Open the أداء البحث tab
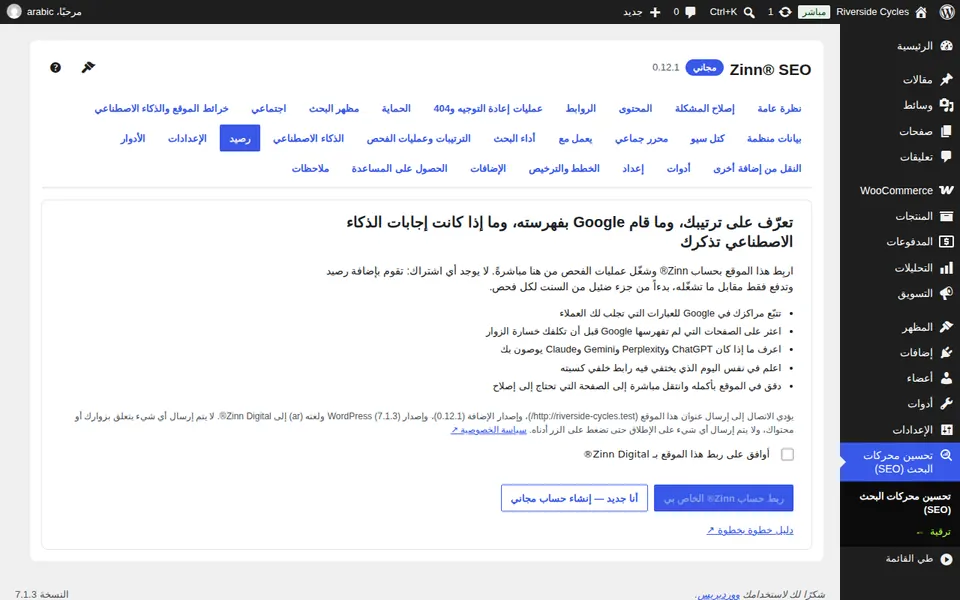Screen dimensions: 960x600 (514, 138)
